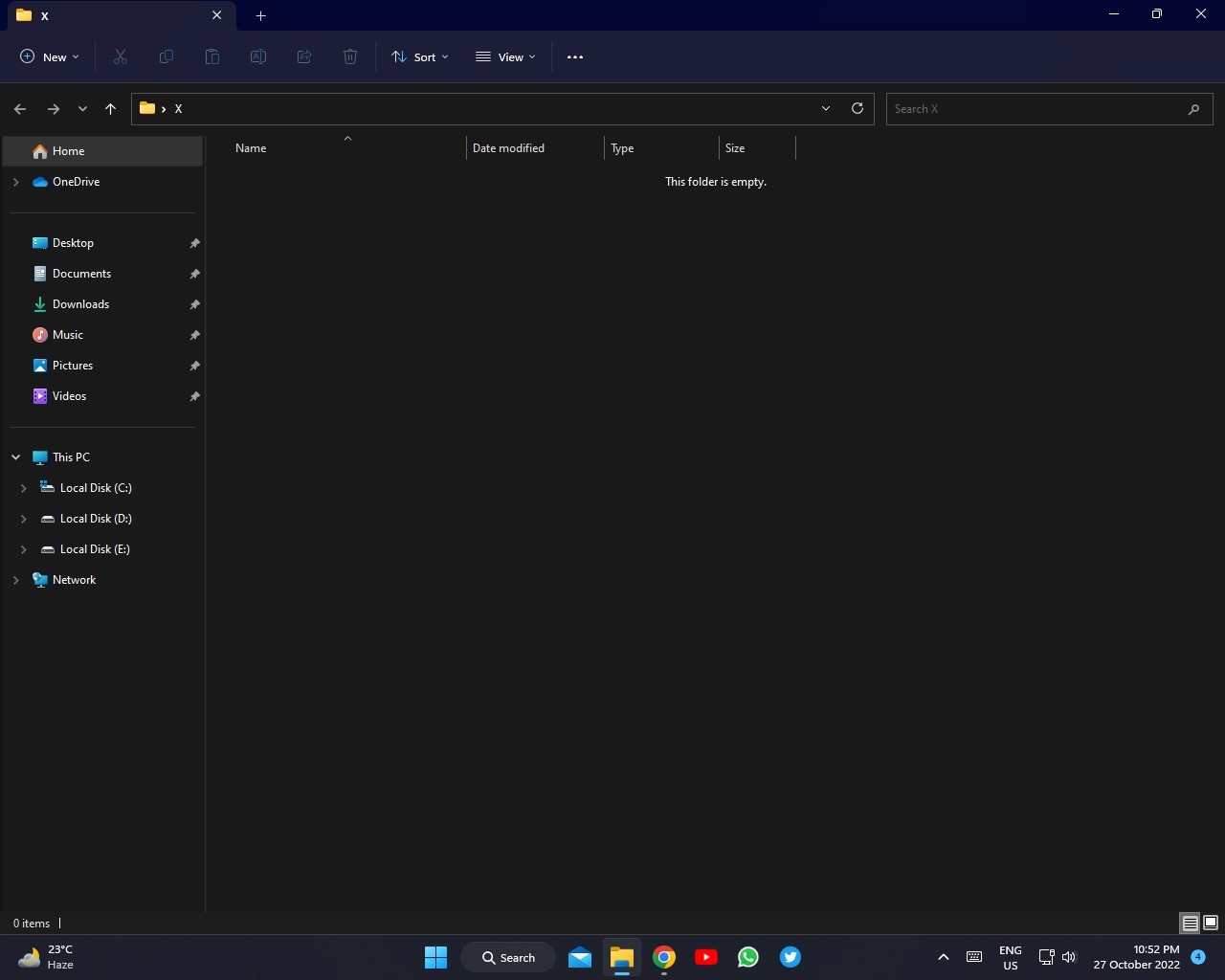Open YouTube from the taskbar
The height and width of the screenshot is (980, 1225).
[x=706, y=957]
